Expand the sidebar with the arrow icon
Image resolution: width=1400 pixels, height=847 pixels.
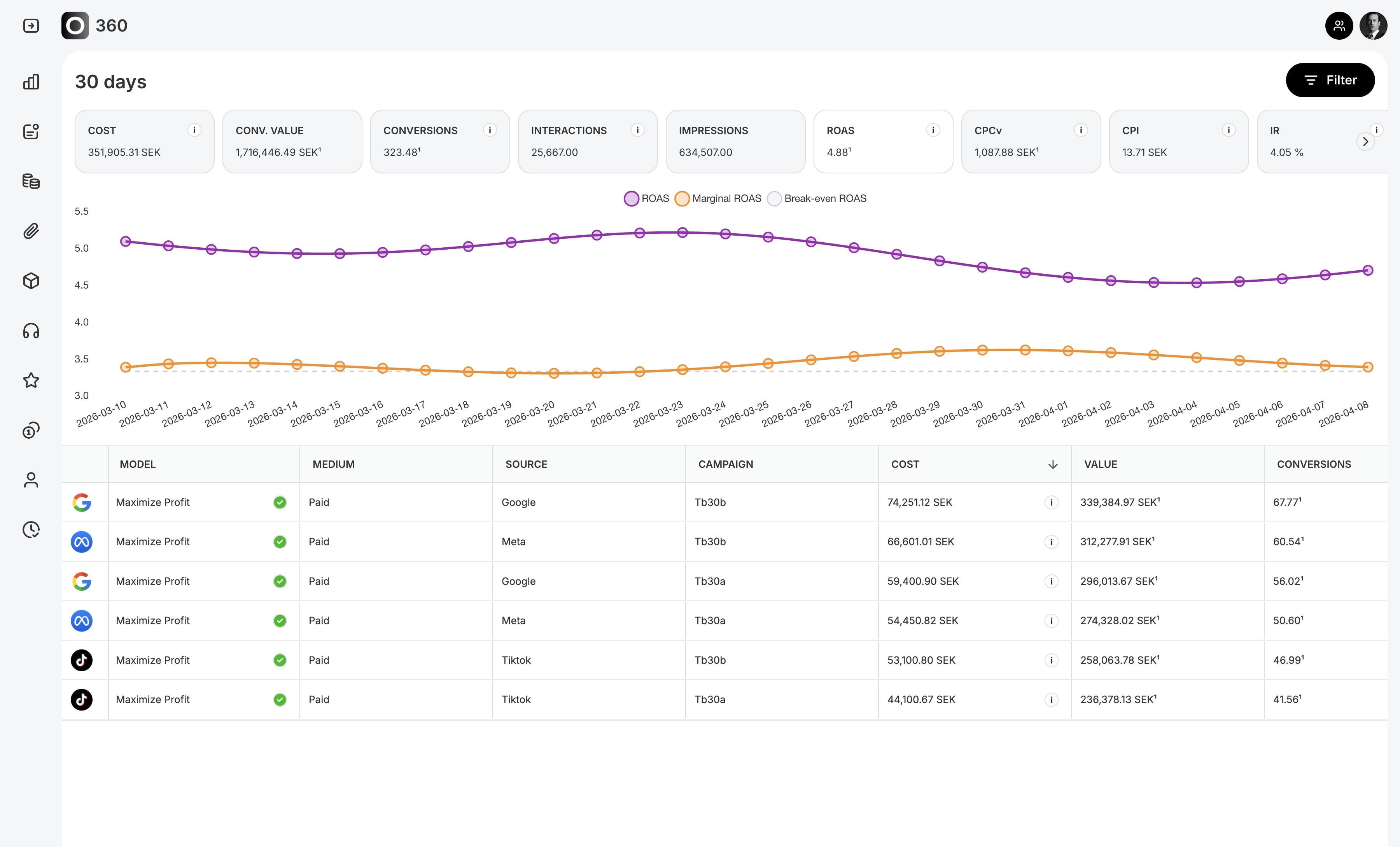[31, 26]
